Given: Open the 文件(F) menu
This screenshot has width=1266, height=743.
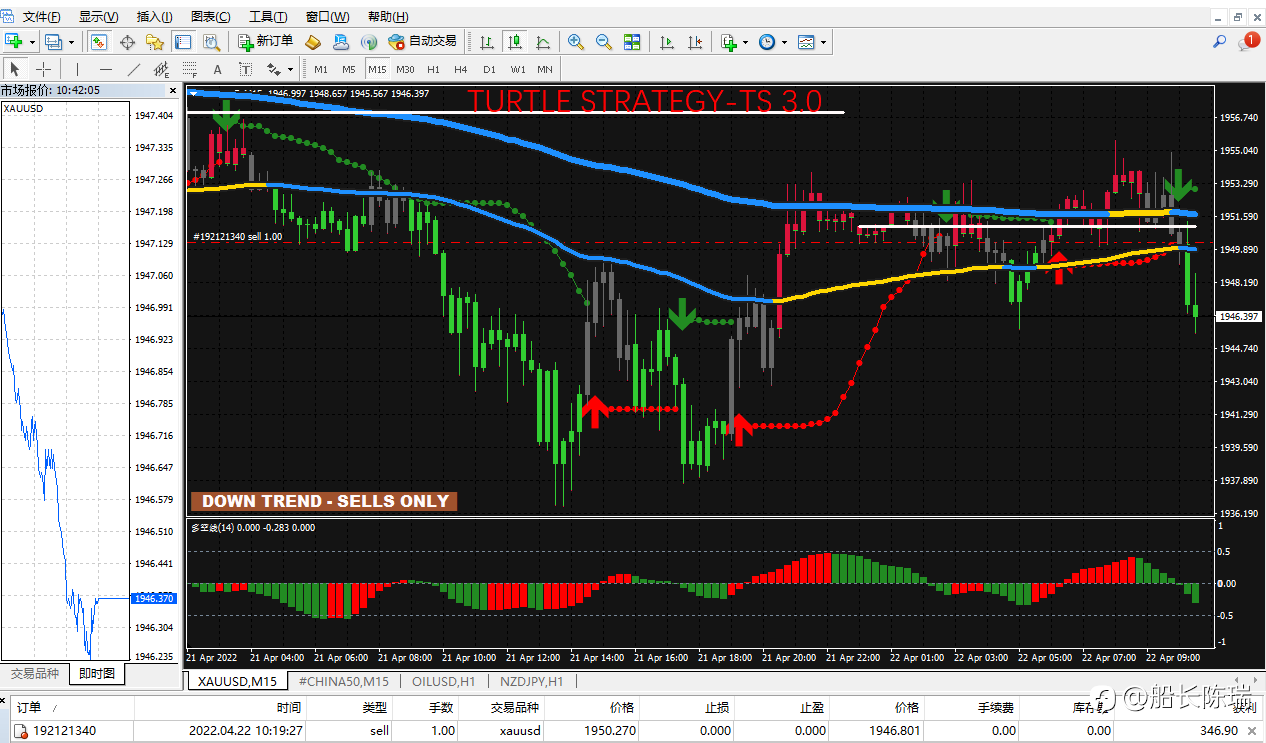Looking at the screenshot, I should tap(41, 17).
